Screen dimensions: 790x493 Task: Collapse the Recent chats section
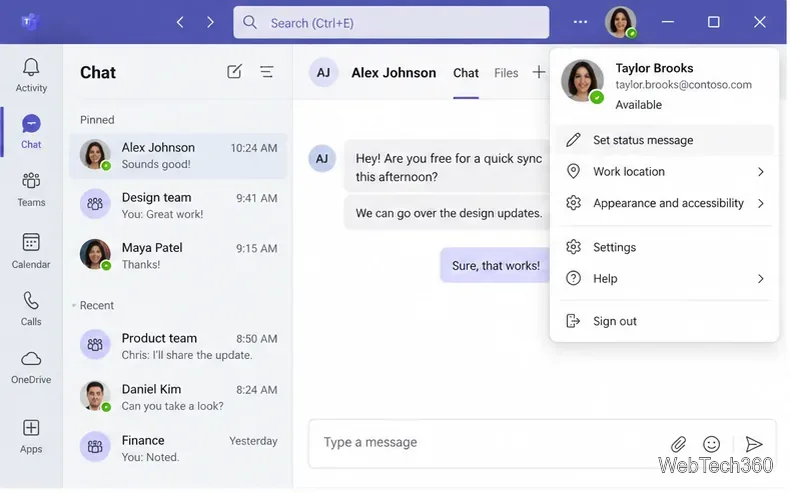74,305
